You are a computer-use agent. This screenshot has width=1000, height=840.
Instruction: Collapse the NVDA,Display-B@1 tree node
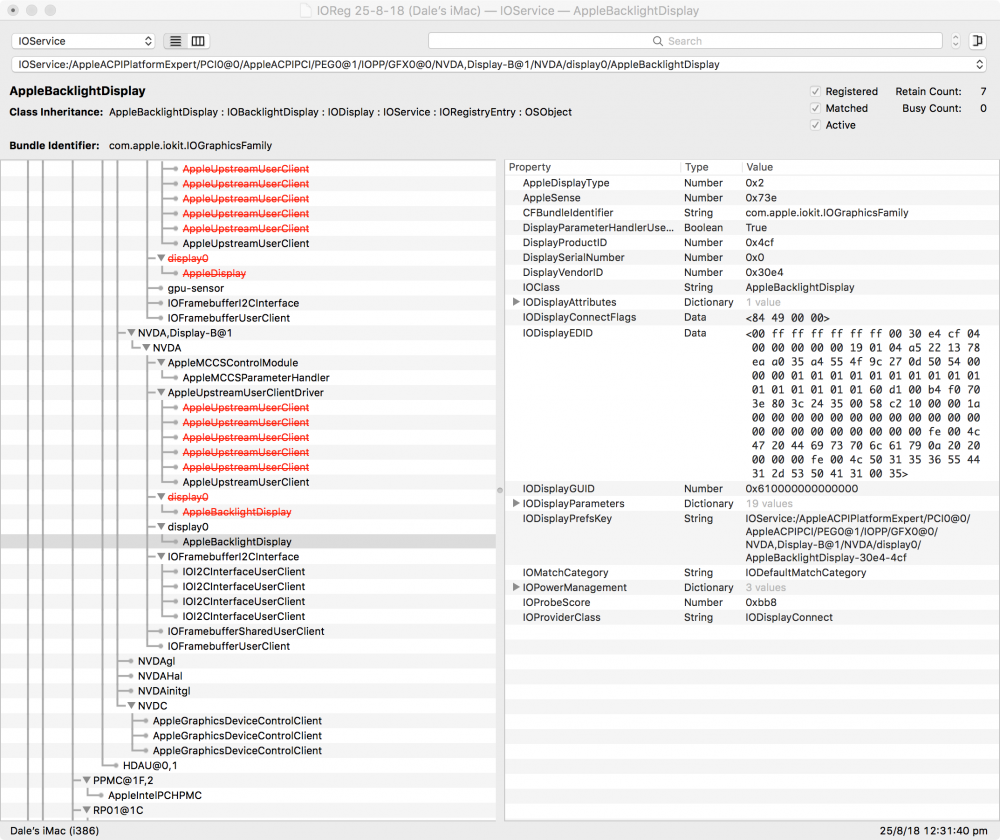coord(131,333)
